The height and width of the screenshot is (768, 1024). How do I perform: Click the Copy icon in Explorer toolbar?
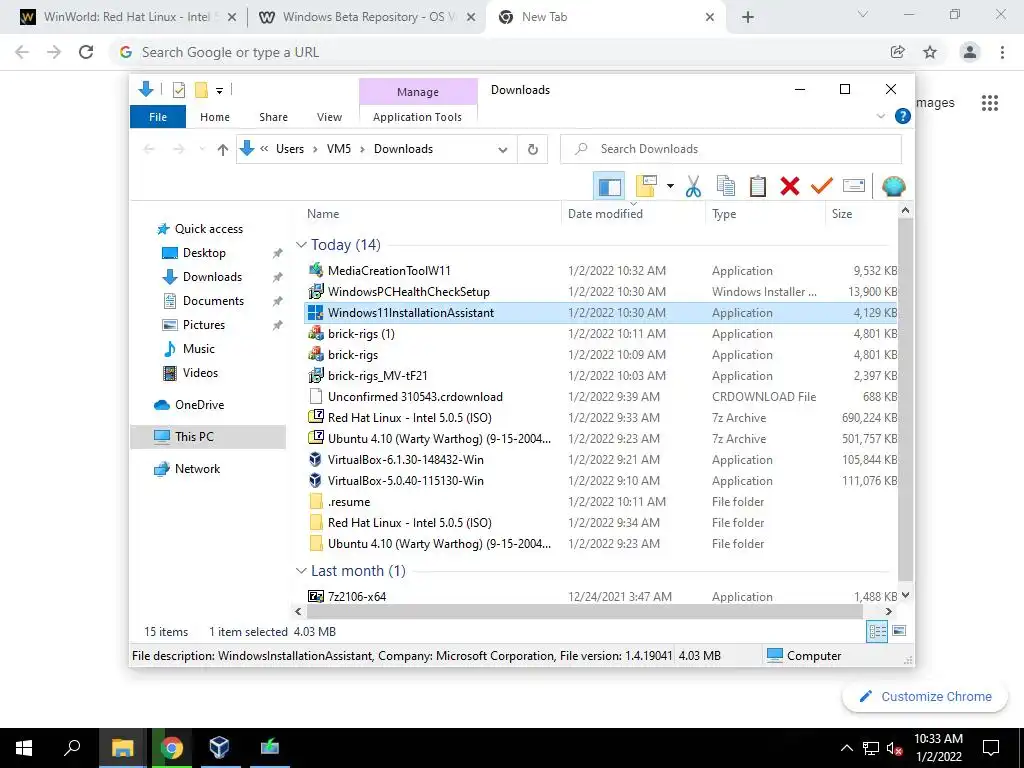(726, 187)
